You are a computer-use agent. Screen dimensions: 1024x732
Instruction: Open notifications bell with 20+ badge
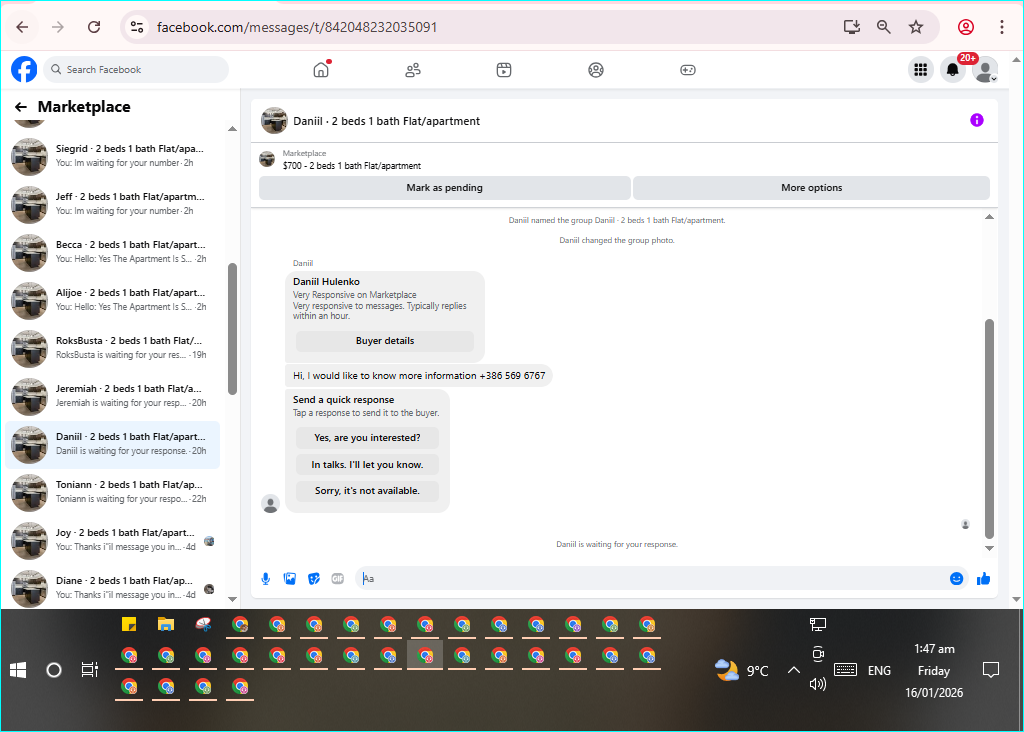click(953, 69)
